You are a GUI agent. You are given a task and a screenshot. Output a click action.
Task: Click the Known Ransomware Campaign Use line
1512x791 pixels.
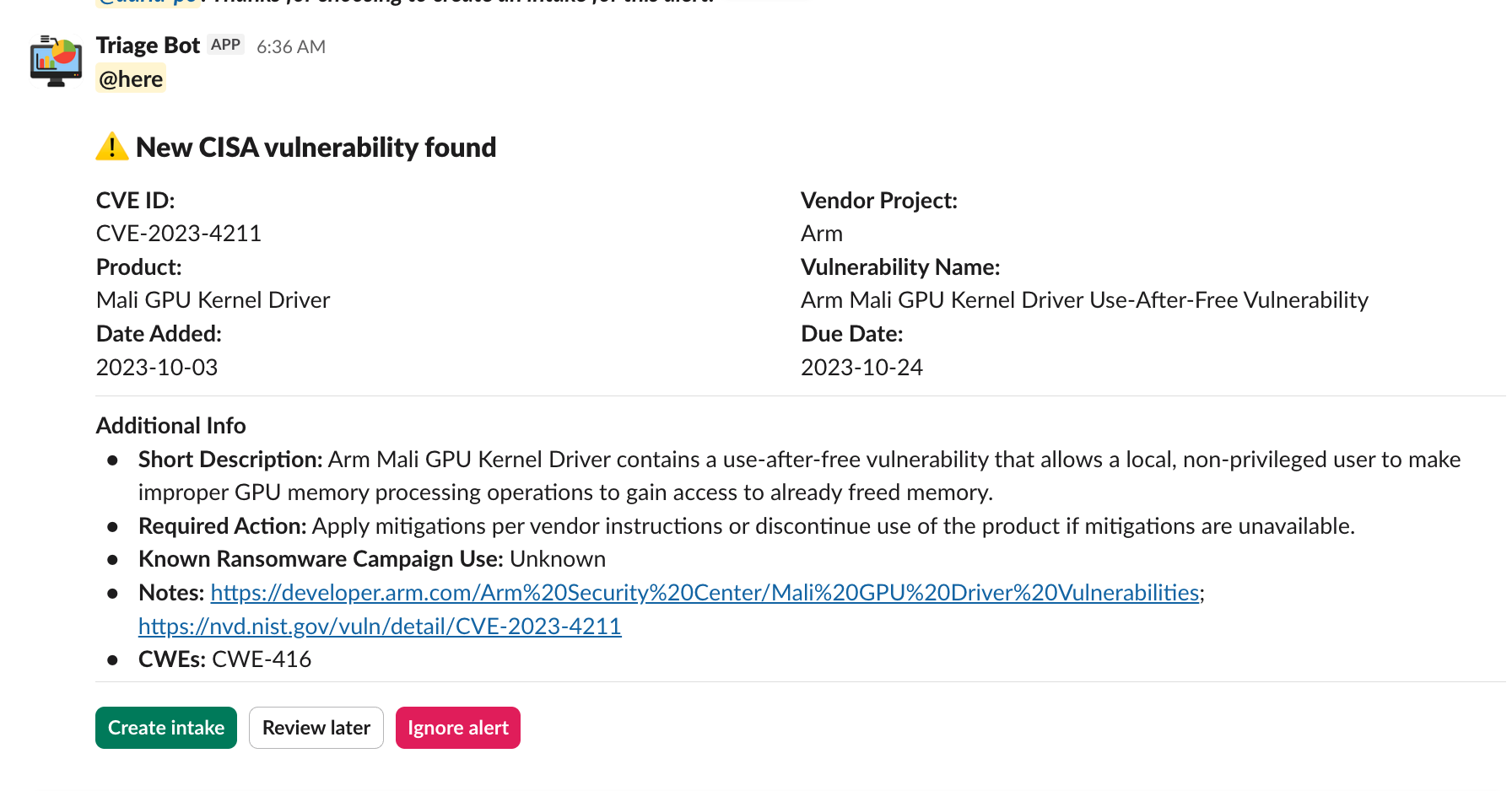pyautogui.click(x=372, y=559)
